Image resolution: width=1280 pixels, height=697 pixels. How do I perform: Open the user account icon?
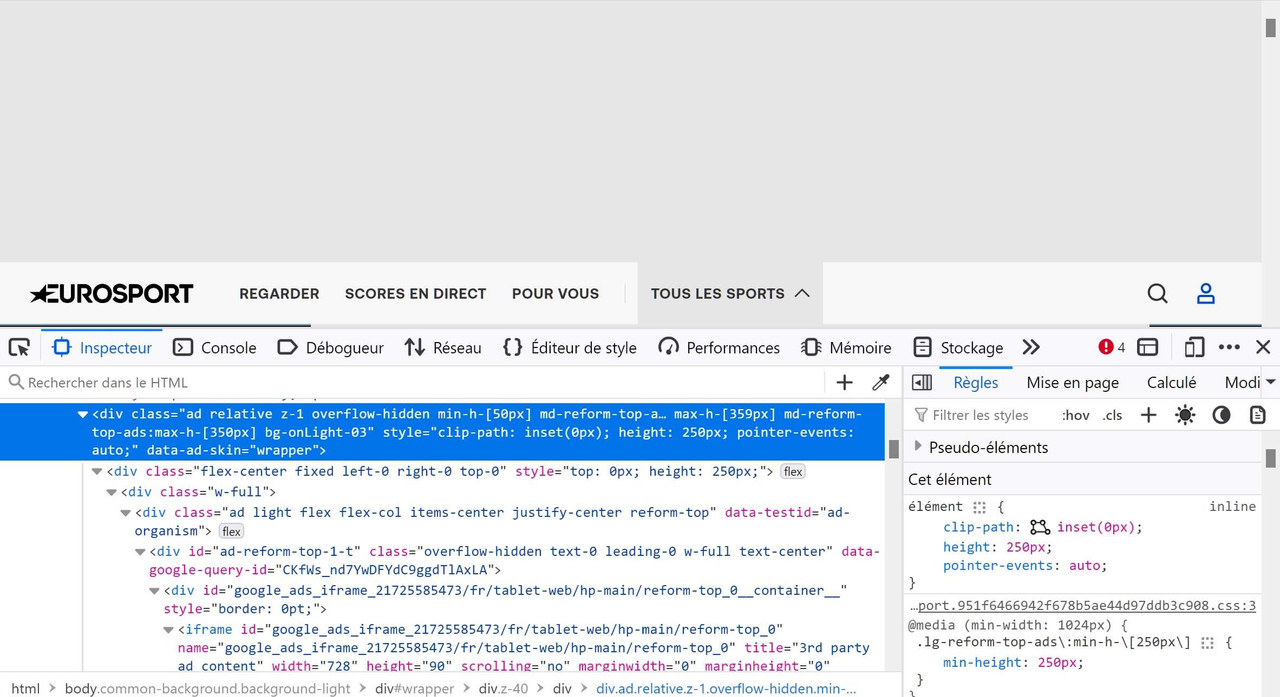(x=1206, y=293)
